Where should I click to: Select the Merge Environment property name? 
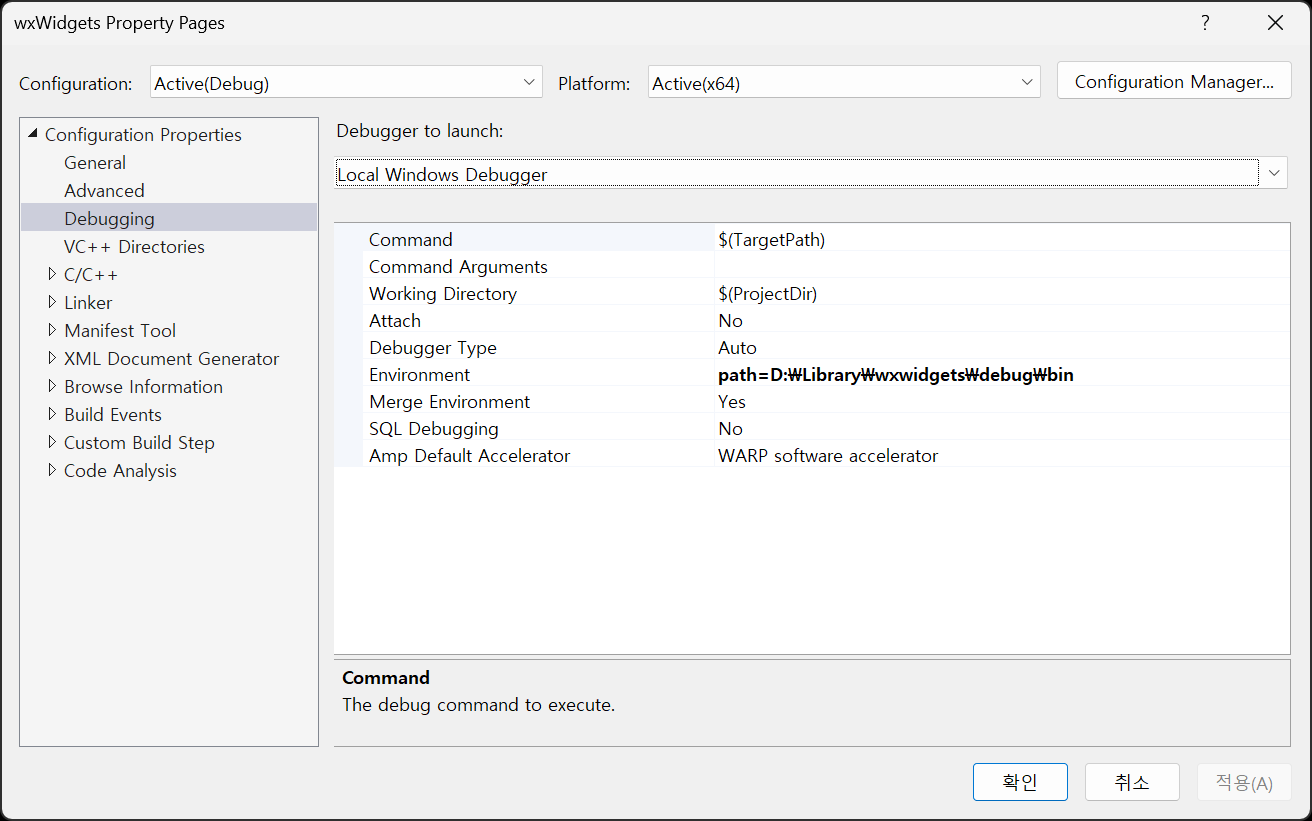click(449, 401)
